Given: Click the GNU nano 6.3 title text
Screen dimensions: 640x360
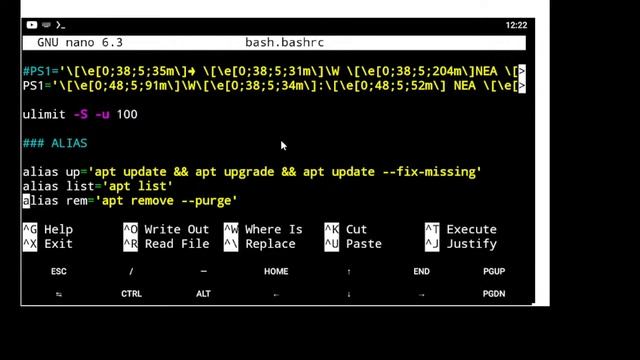Looking at the screenshot, I should 80,42.
